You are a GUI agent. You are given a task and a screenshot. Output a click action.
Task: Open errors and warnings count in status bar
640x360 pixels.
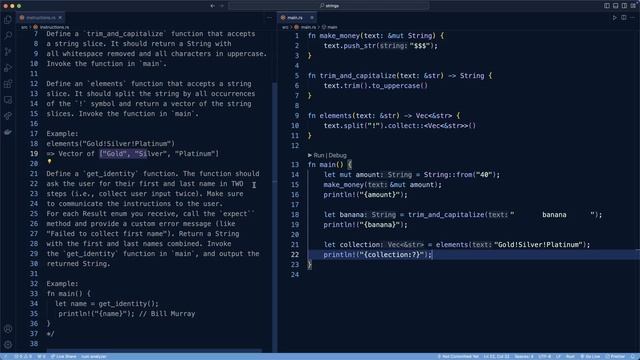pos(23,356)
